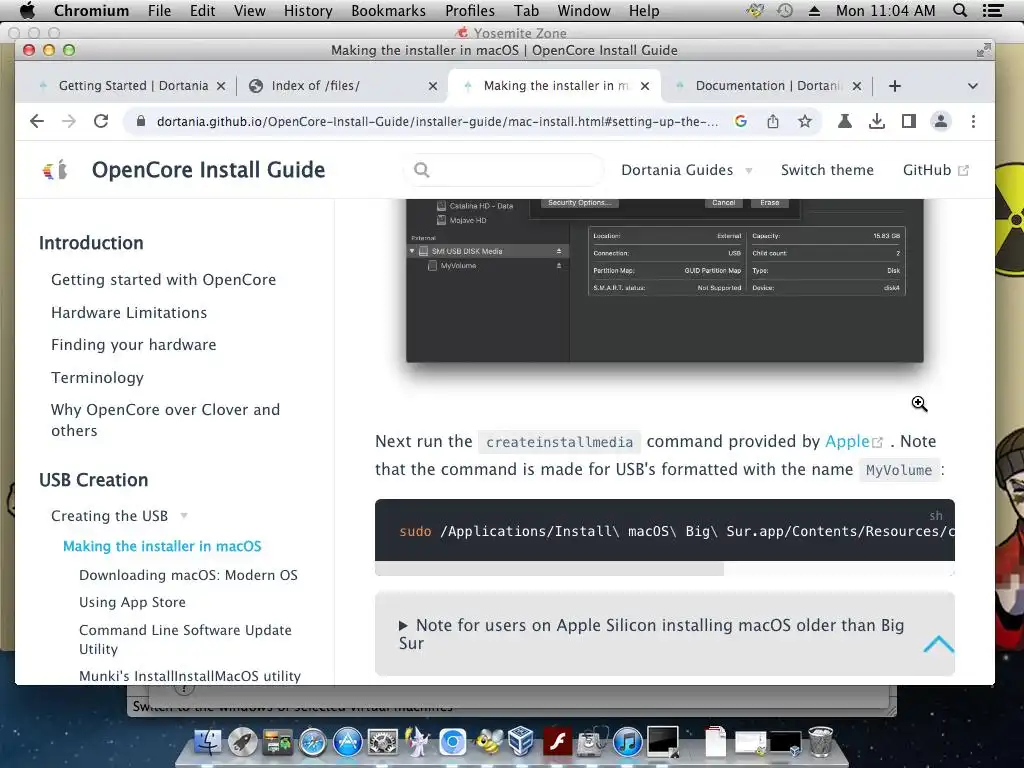
Task: Open Safari from the Dock
Action: pos(312,742)
